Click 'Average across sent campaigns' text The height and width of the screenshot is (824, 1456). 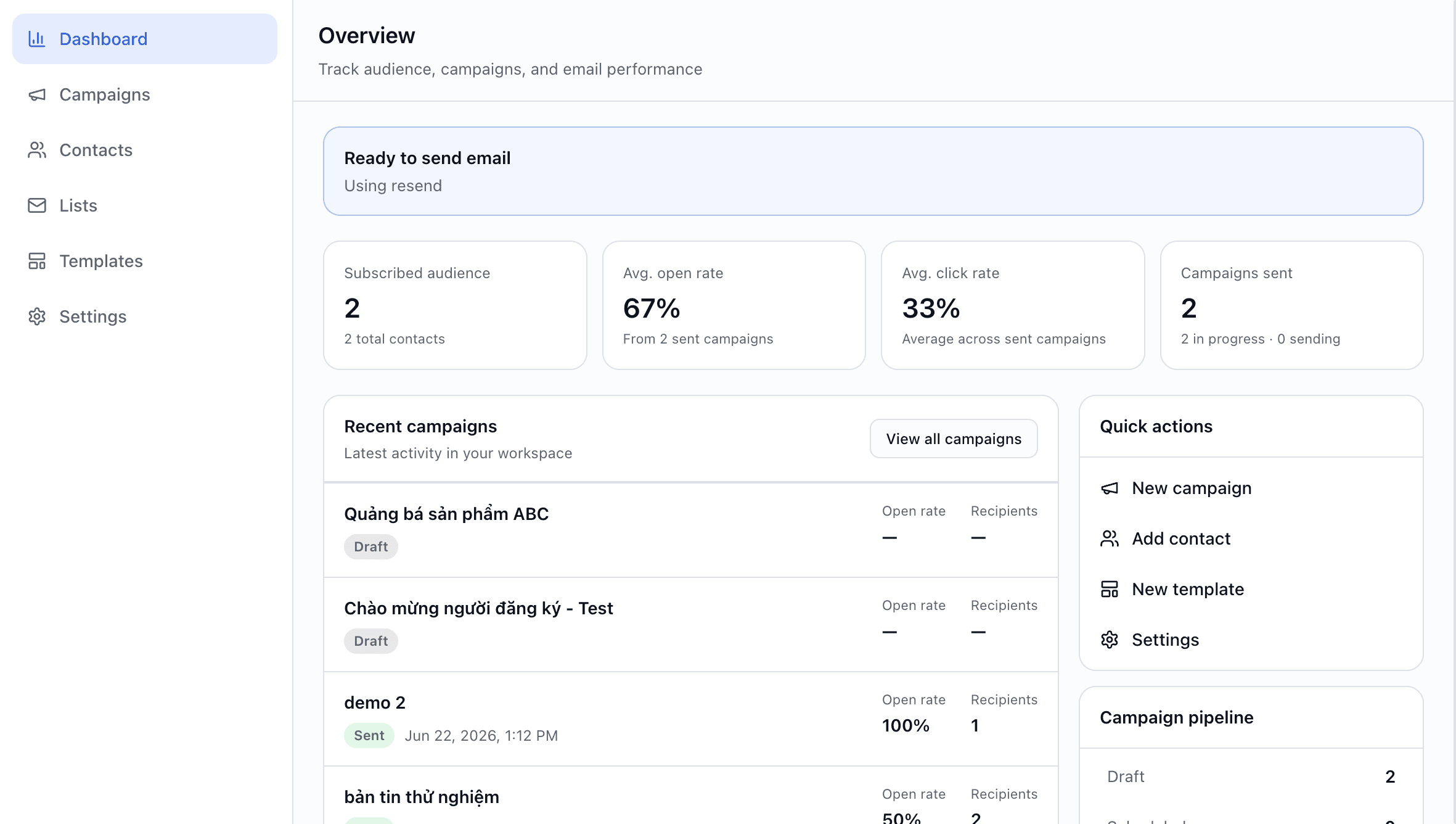tap(1004, 339)
